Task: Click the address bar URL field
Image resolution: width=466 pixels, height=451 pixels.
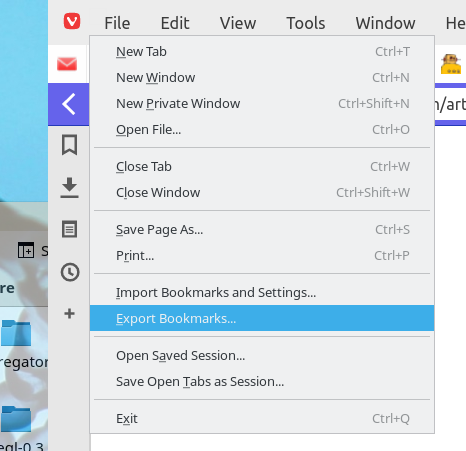Action: pyautogui.click(x=450, y=105)
